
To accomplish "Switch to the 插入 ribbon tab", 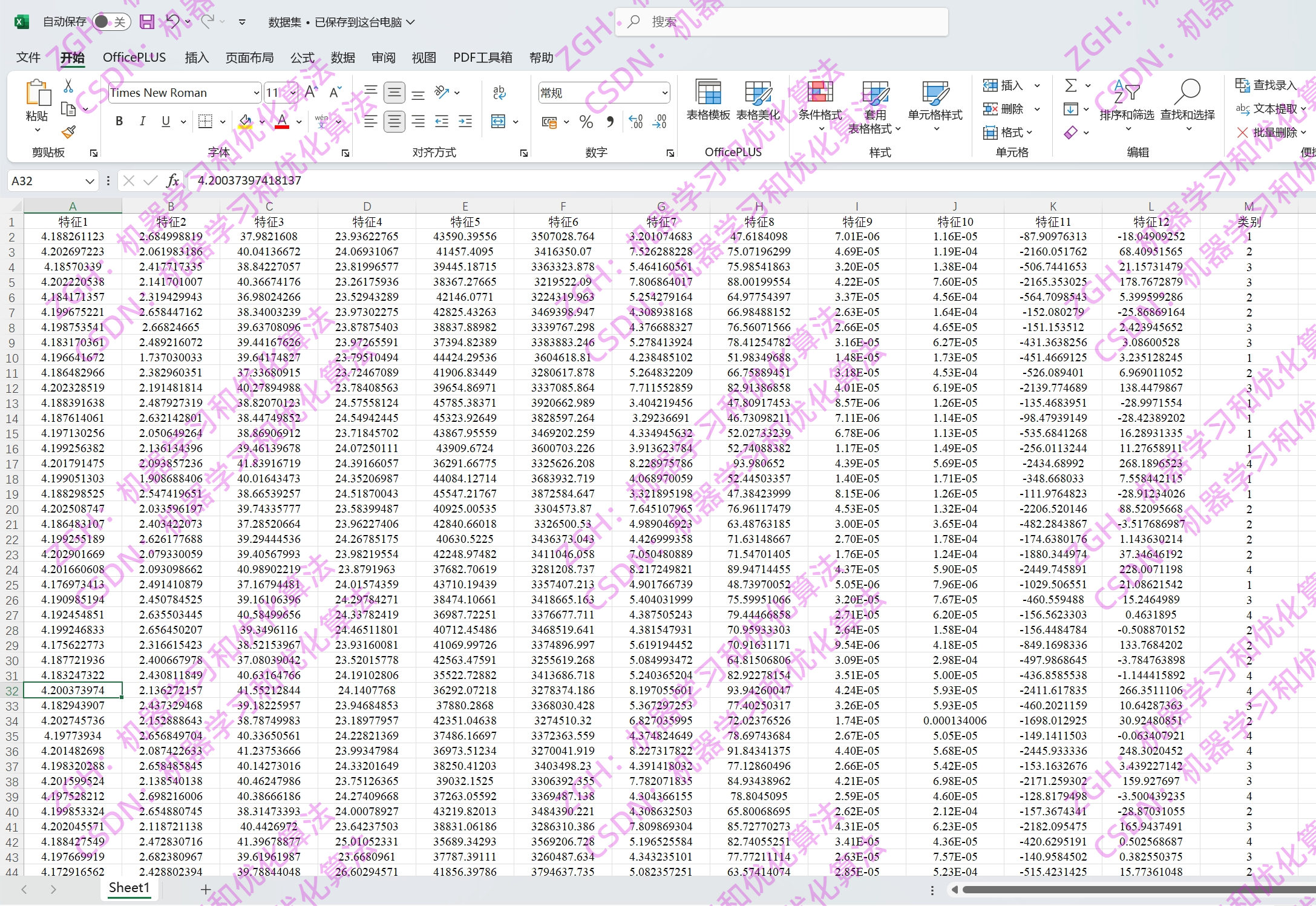I will (x=197, y=57).
